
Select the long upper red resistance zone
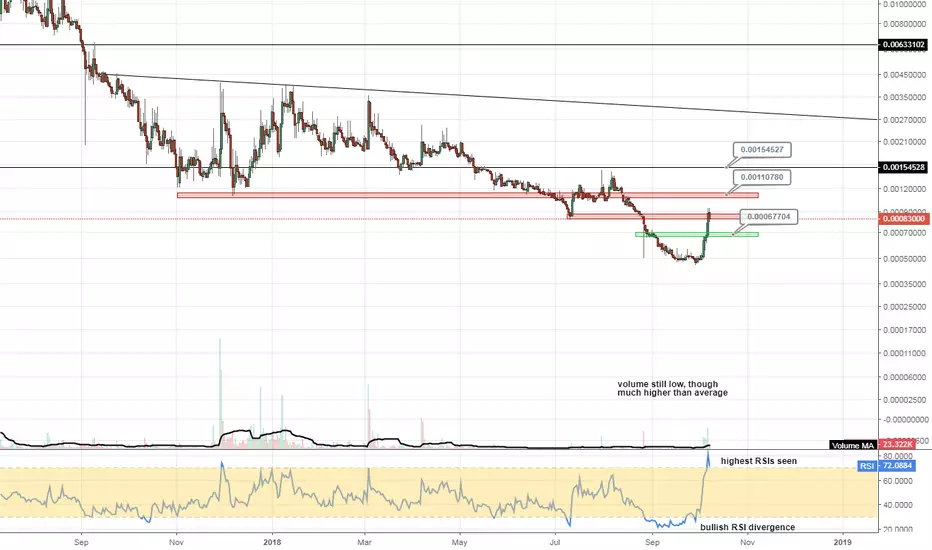point(468,195)
